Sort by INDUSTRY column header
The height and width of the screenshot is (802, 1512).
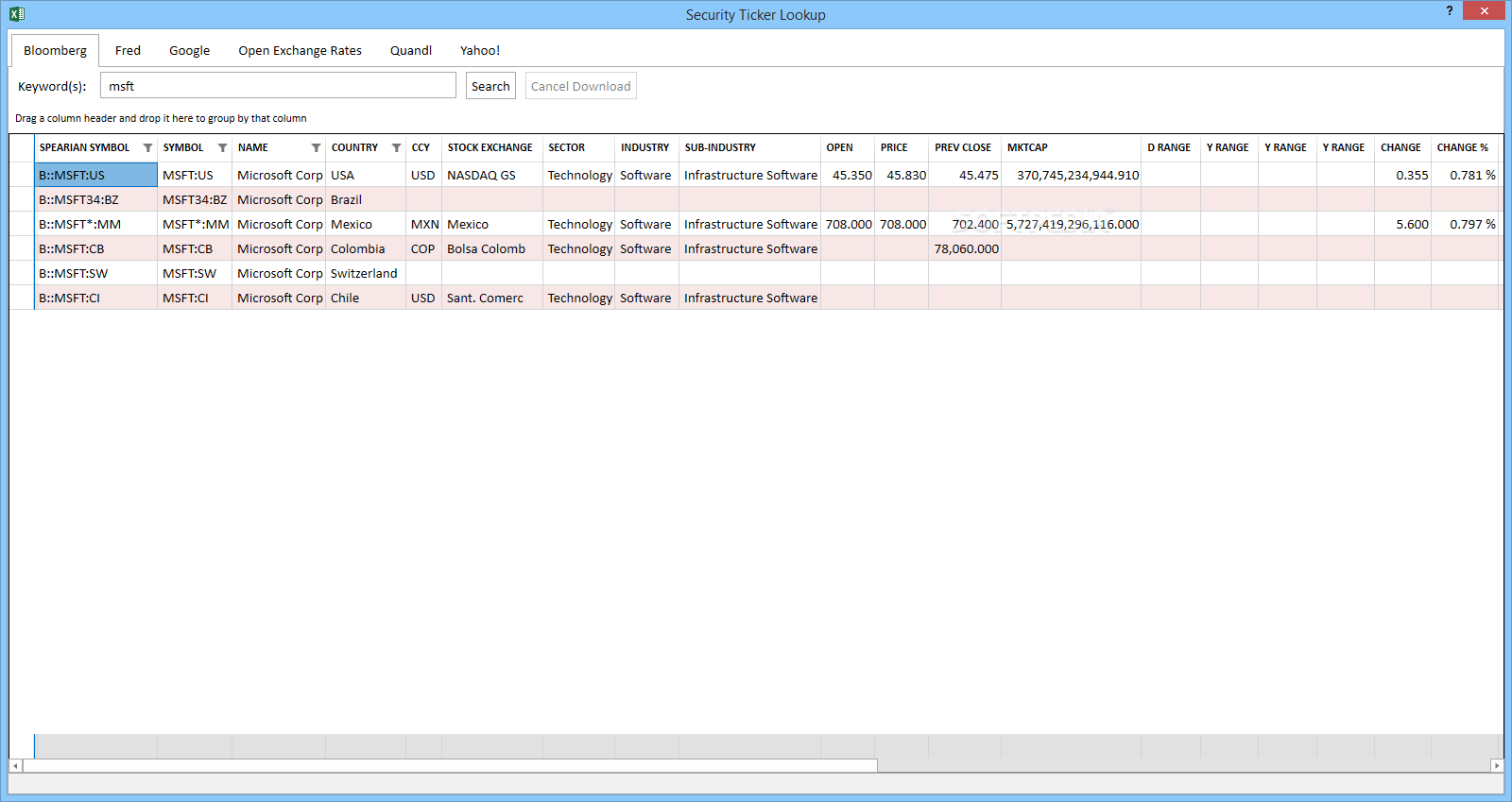point(646,148)
